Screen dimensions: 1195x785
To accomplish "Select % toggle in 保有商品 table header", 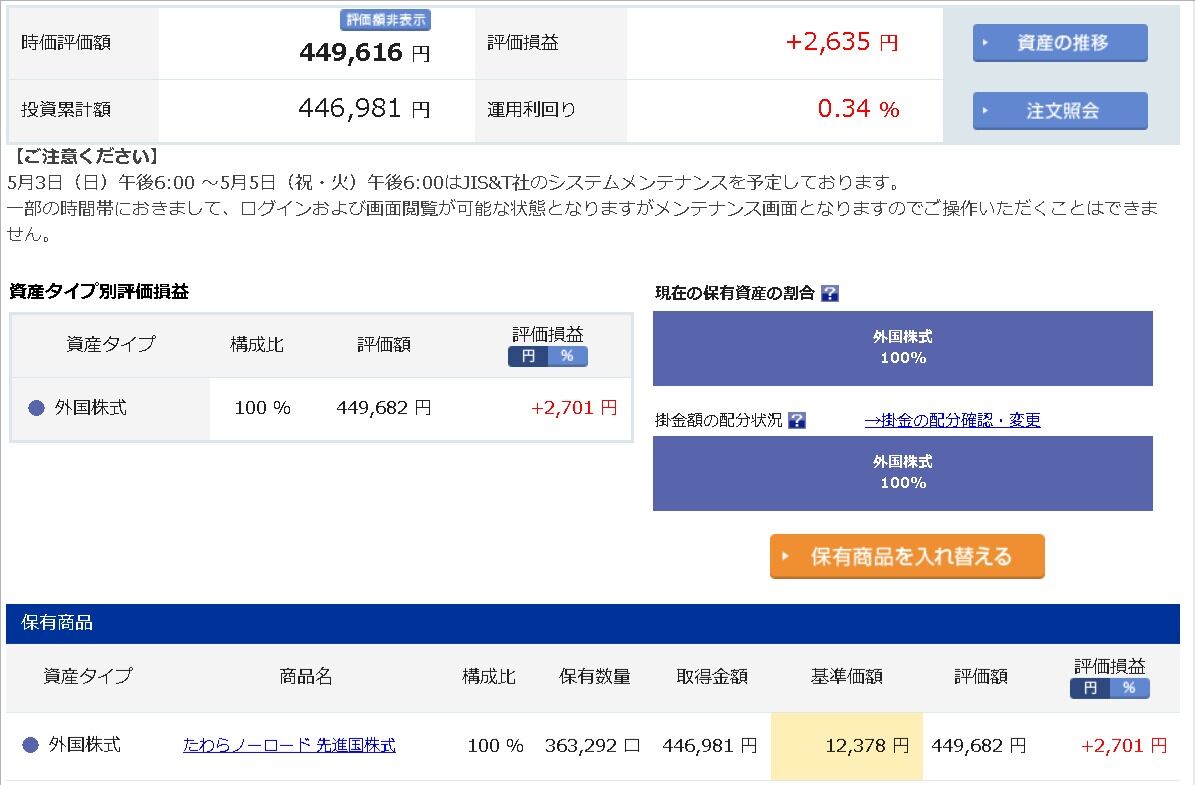I will coord(1129,688).
